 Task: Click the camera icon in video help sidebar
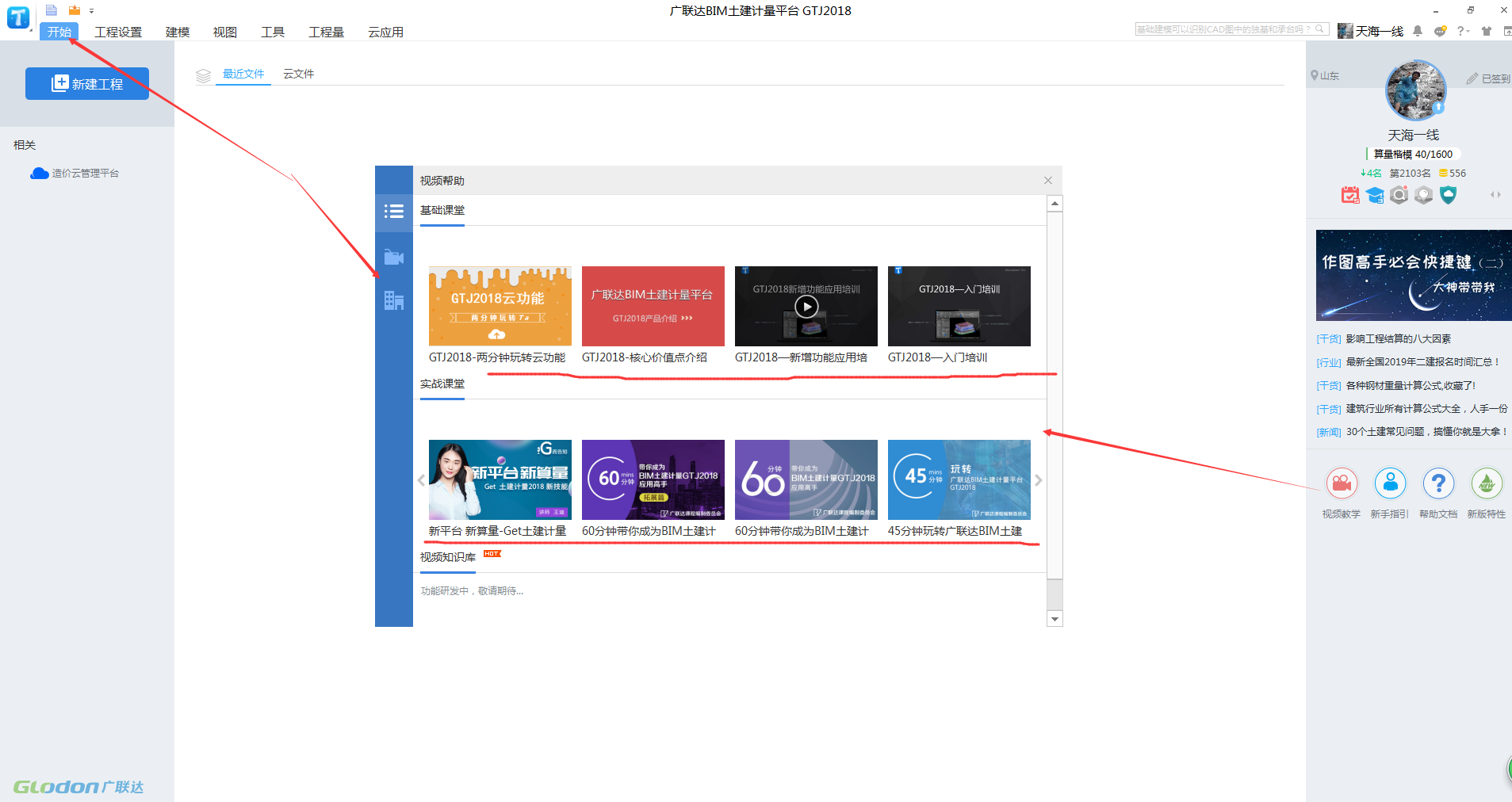[394, 257]
